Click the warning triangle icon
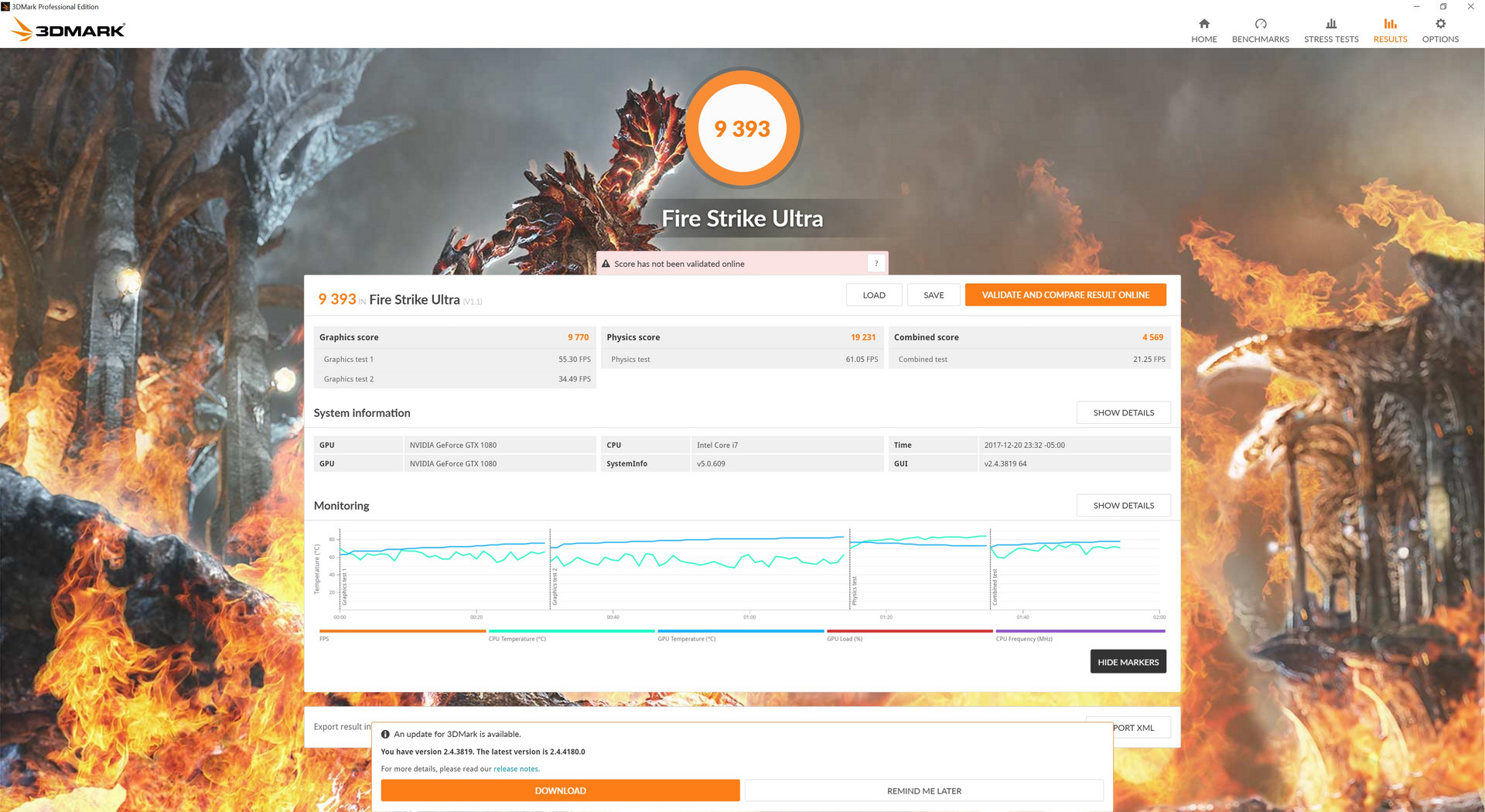This screenshot has height=812, width=1485. click(x=606, y=264)
